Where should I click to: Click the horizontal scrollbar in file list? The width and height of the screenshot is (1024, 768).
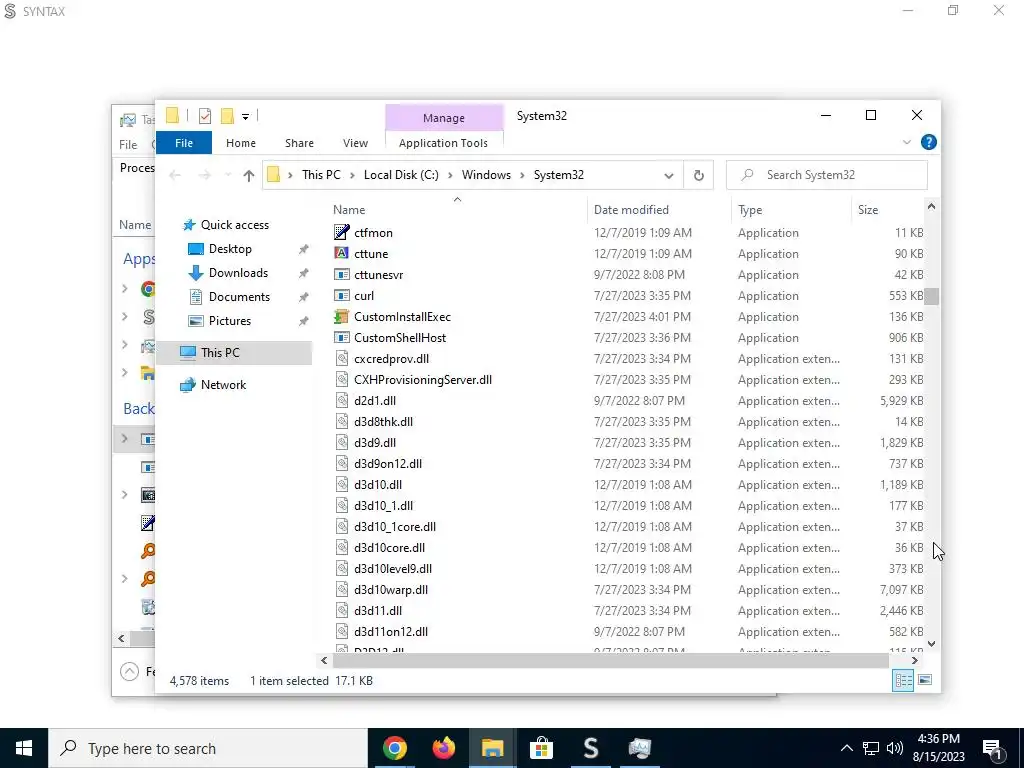(611, 661)
